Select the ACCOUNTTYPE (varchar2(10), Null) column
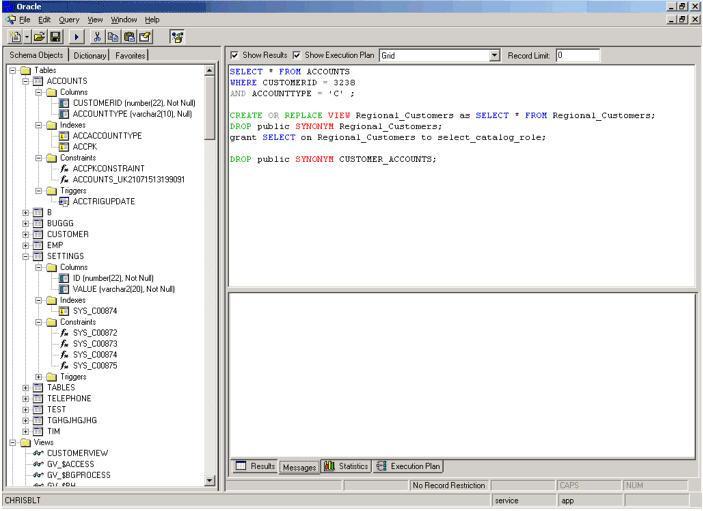The image size is (703, 511). [132, 114]
